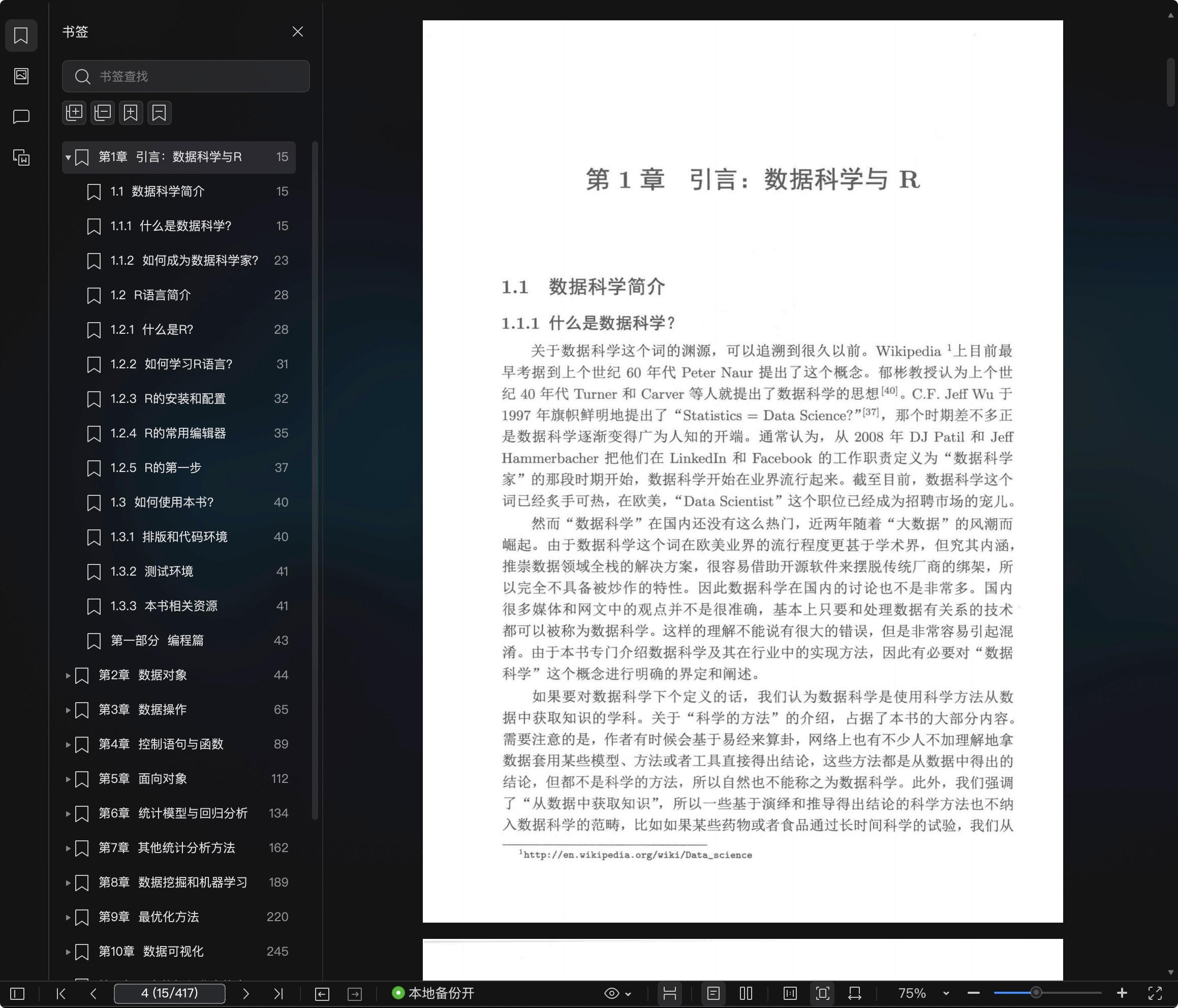Expand 第4章 控制语句与函数 chapter
Viewport: 1178px width, 1008px height.
click(68, 744)
